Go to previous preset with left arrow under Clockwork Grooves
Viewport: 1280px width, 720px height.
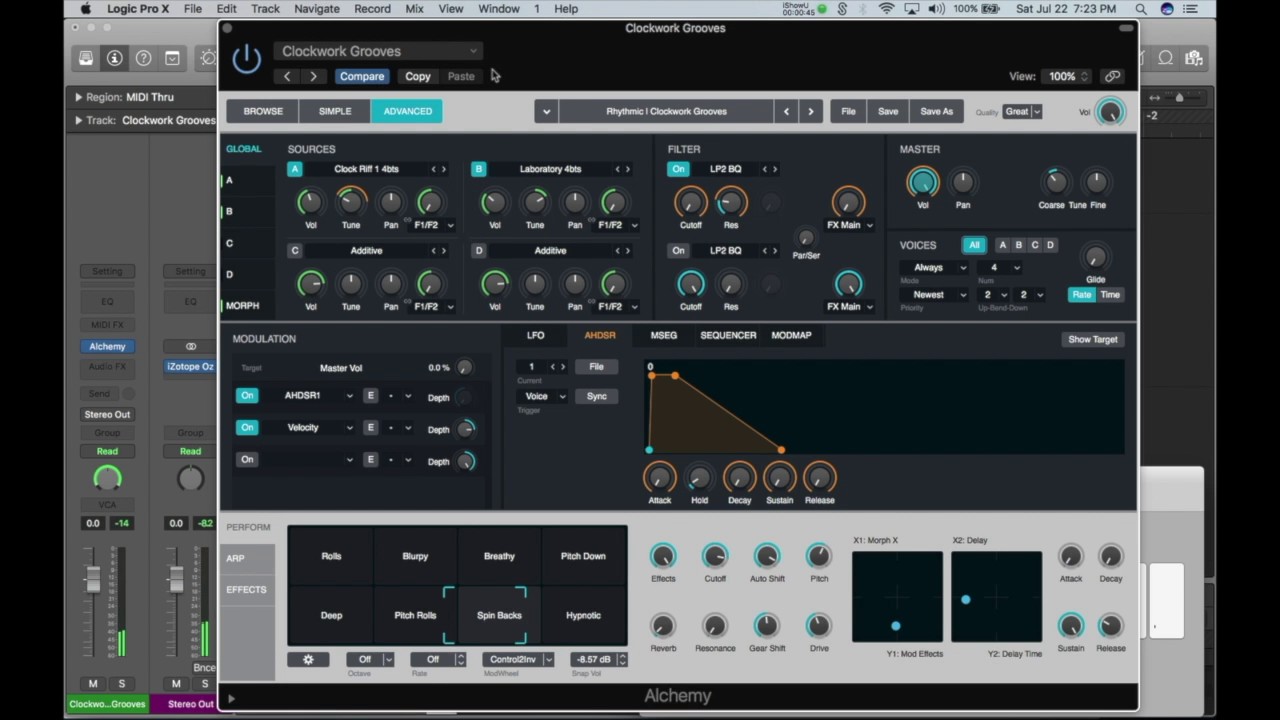click(287, 76)
